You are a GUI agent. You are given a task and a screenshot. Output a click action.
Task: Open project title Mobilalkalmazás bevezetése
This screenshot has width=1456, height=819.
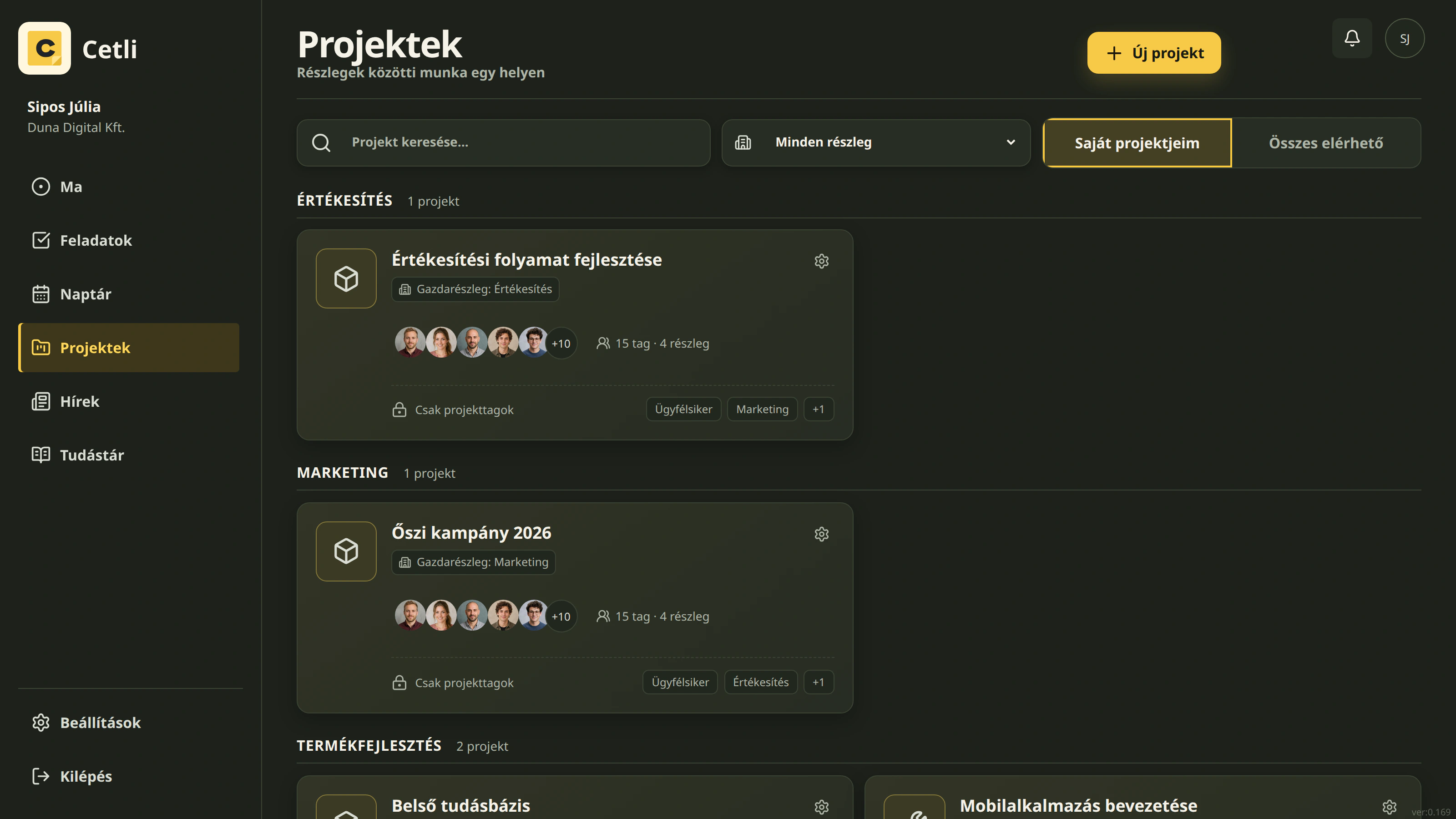[x=1078, y=805]
